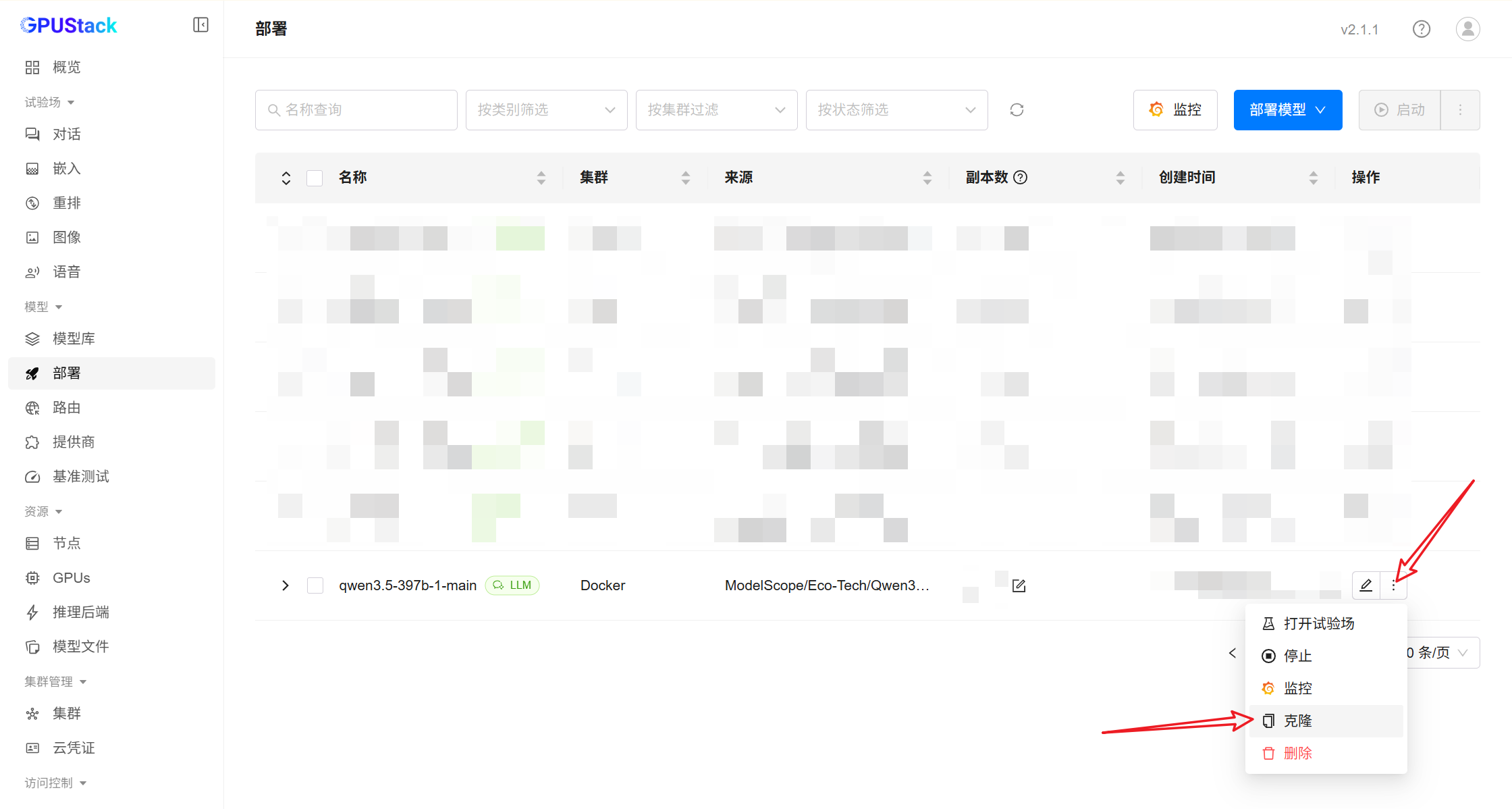The image size is (1512, 809).
Task: Click the 监控 toolbar button
Action: (1175, 109)
